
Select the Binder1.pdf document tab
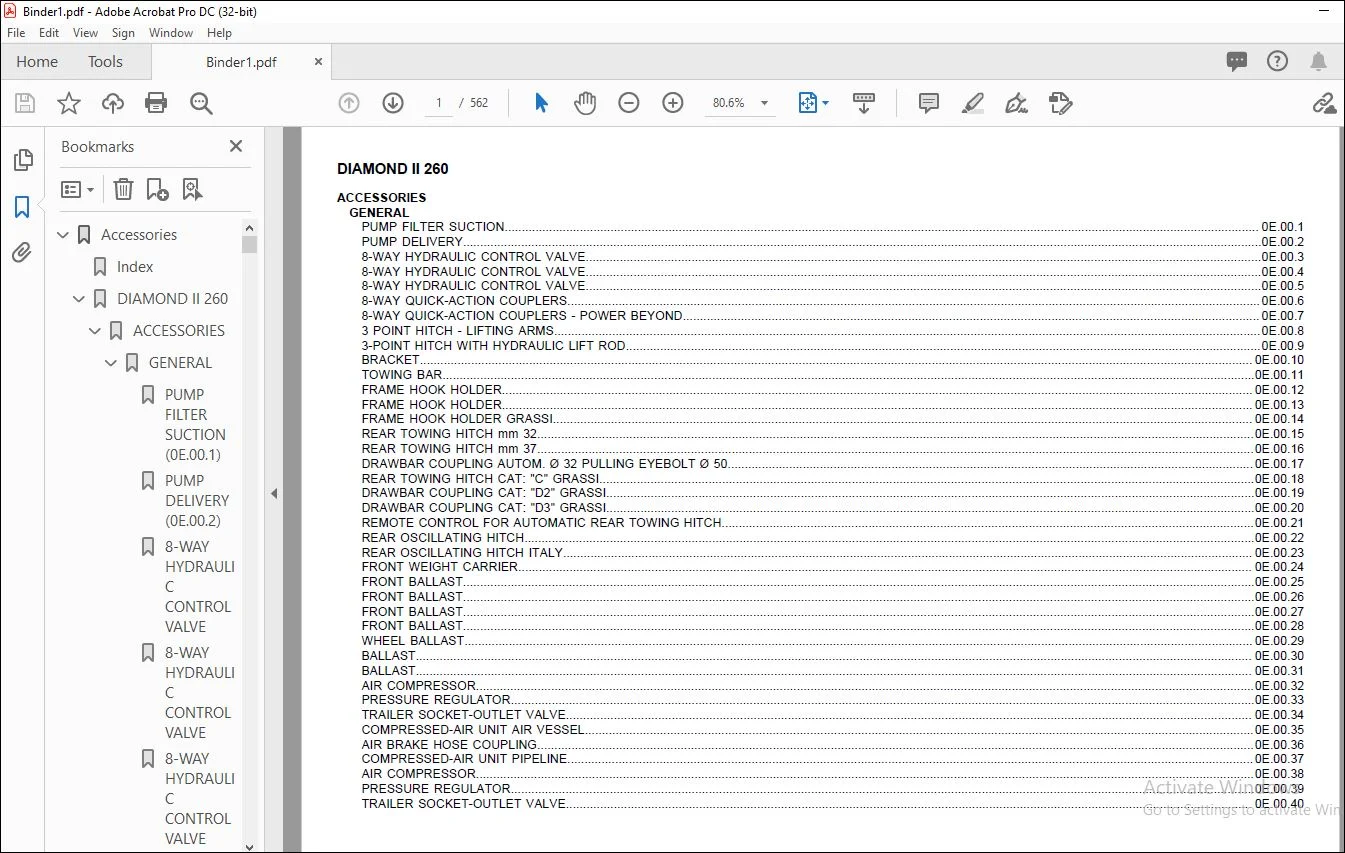tap(241, 62)
